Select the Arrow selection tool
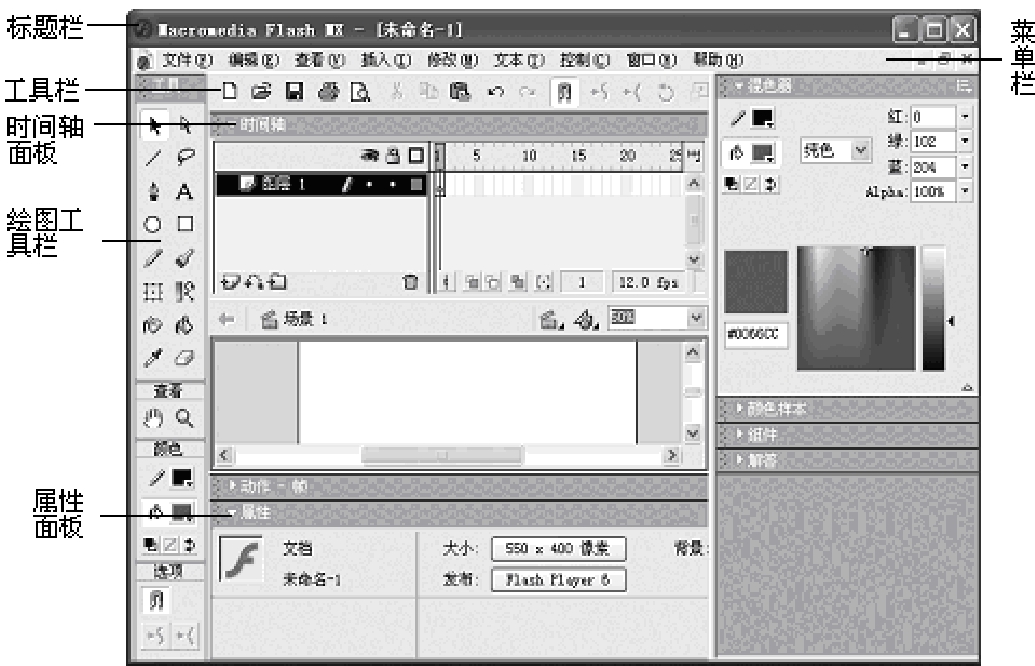This screenshot has height=666, width=1035. coord(154,125)
